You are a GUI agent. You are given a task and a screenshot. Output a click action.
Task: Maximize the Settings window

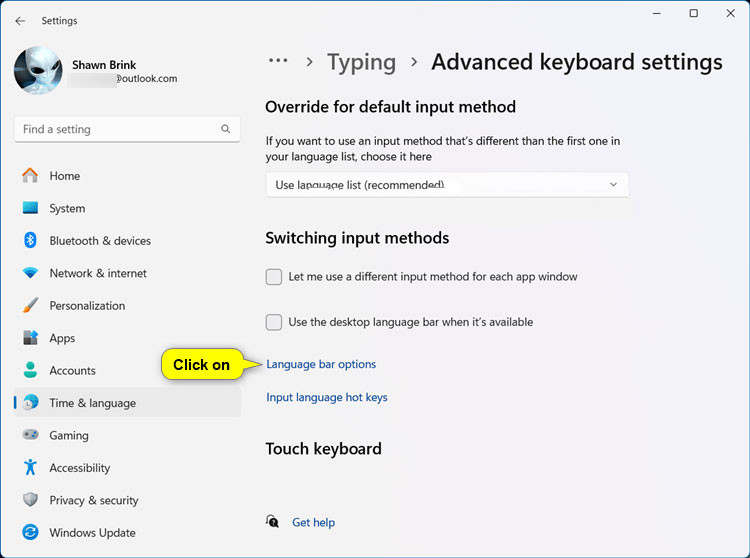(x=694, y=13)
